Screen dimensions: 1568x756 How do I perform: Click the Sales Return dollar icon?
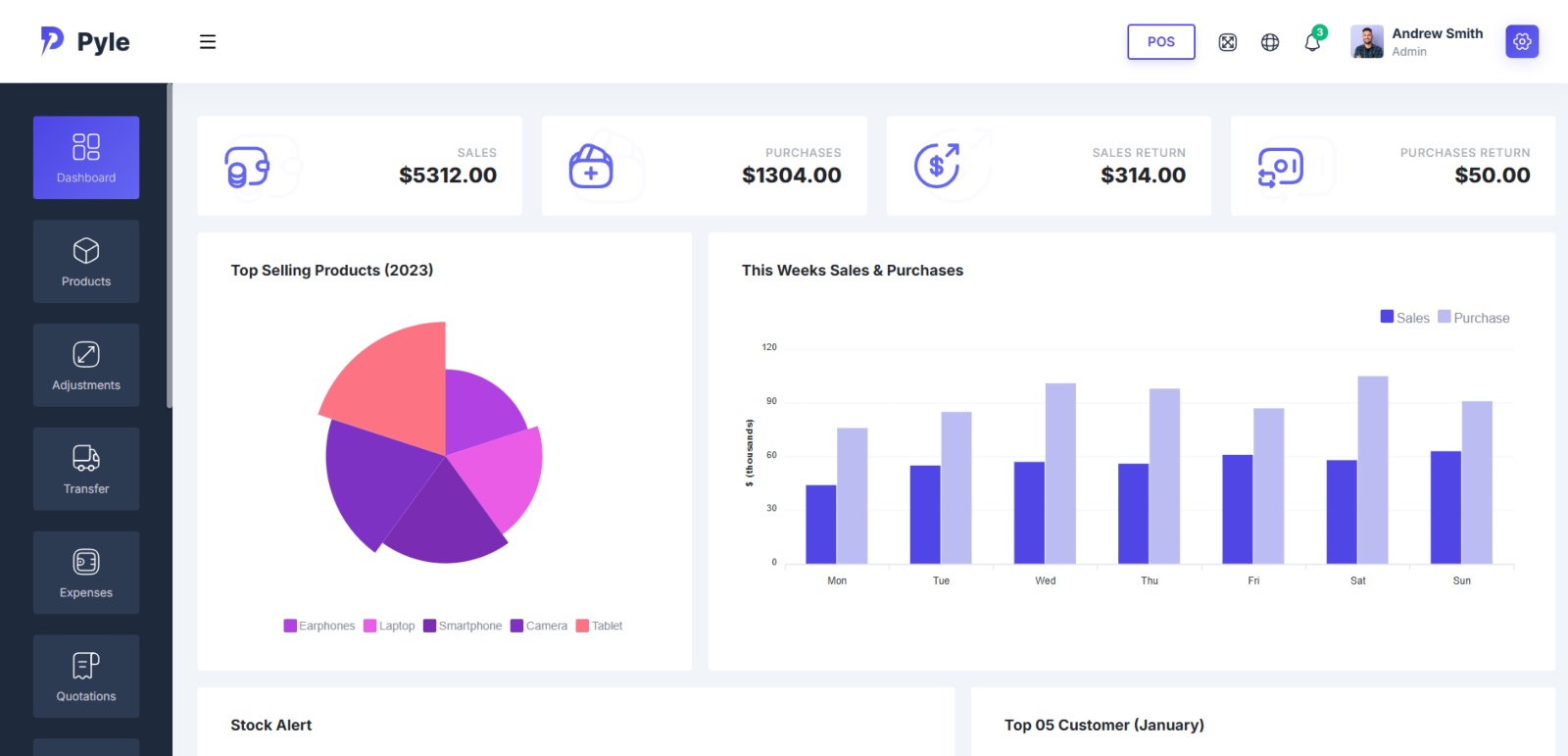coord(937,166)
